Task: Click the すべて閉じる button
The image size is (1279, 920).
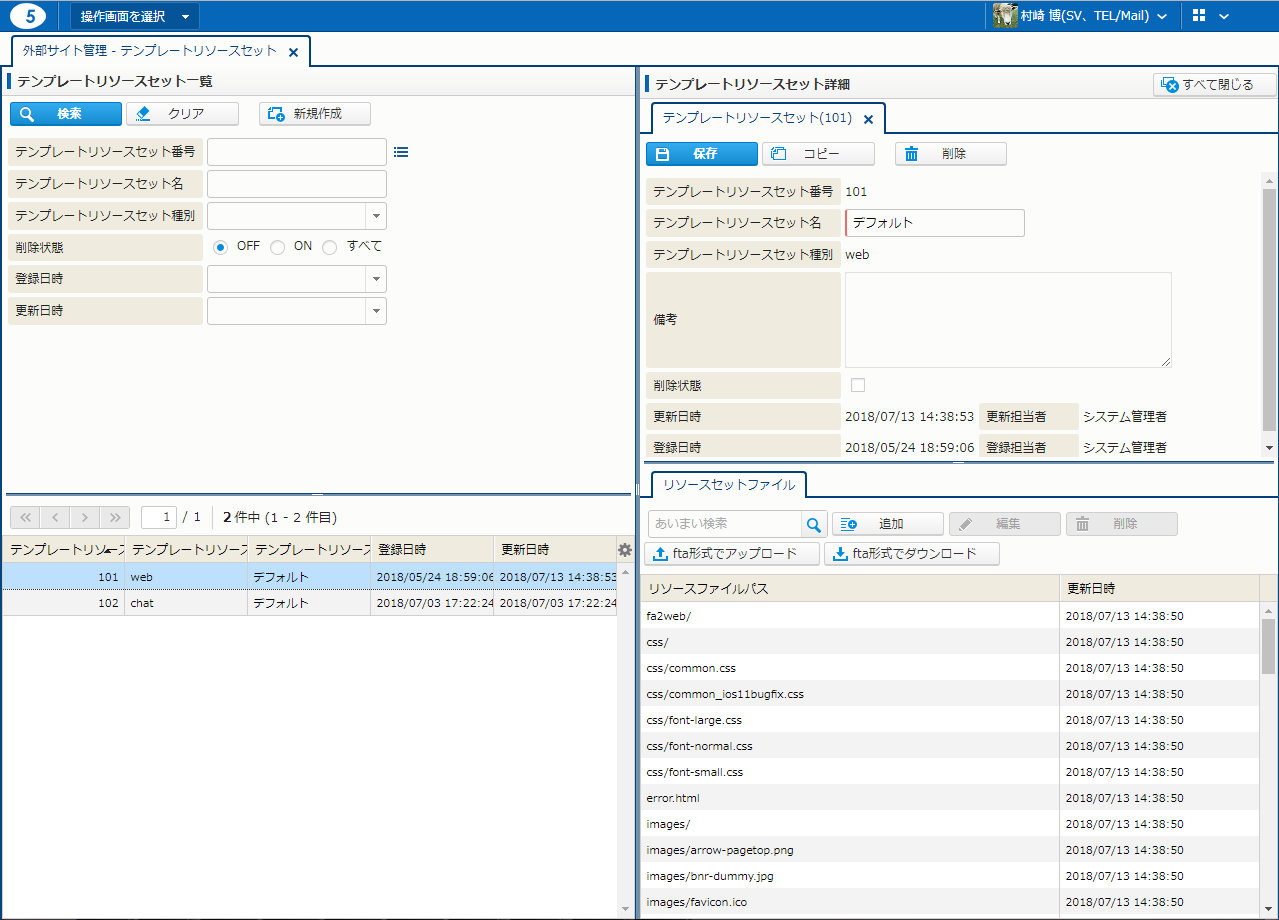Action: tap(1215, 85)
